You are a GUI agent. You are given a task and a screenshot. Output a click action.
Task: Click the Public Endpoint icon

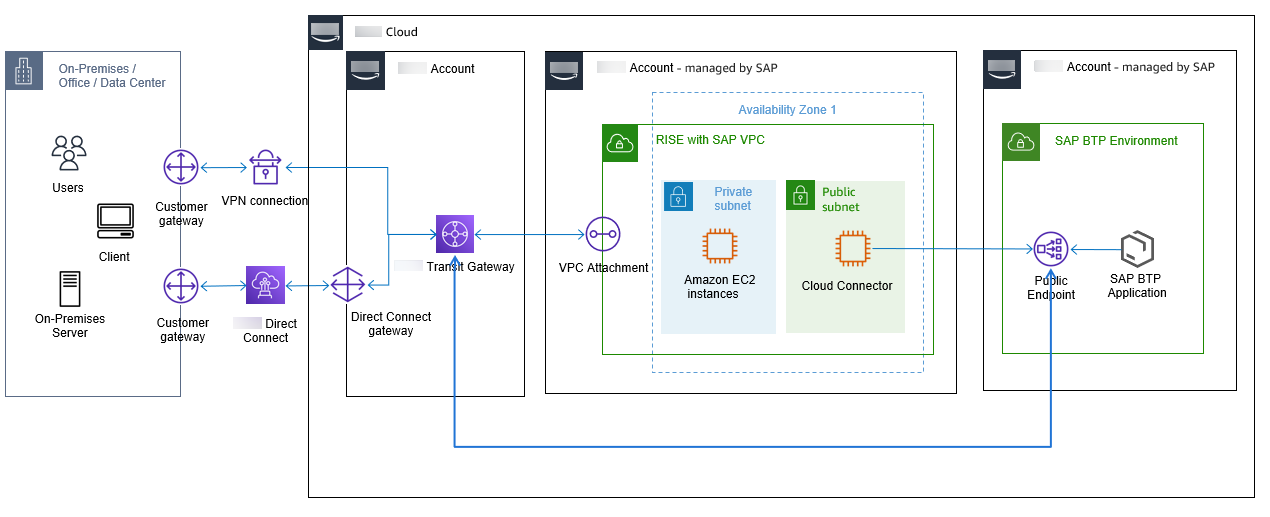point(1051,248)
